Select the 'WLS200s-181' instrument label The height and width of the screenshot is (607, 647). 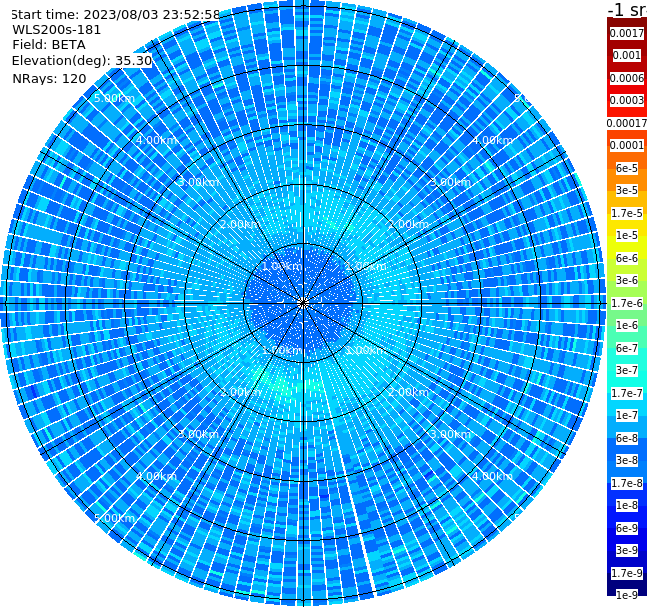click(57, 30)
